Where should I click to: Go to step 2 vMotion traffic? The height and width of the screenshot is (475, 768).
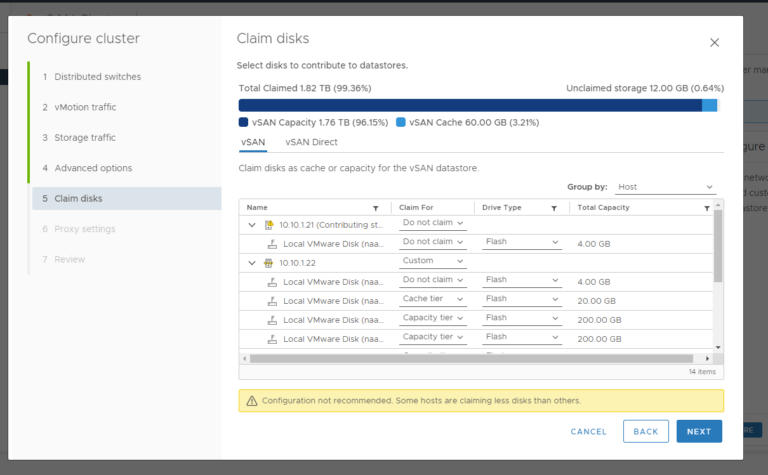click(x=85, y=107)
